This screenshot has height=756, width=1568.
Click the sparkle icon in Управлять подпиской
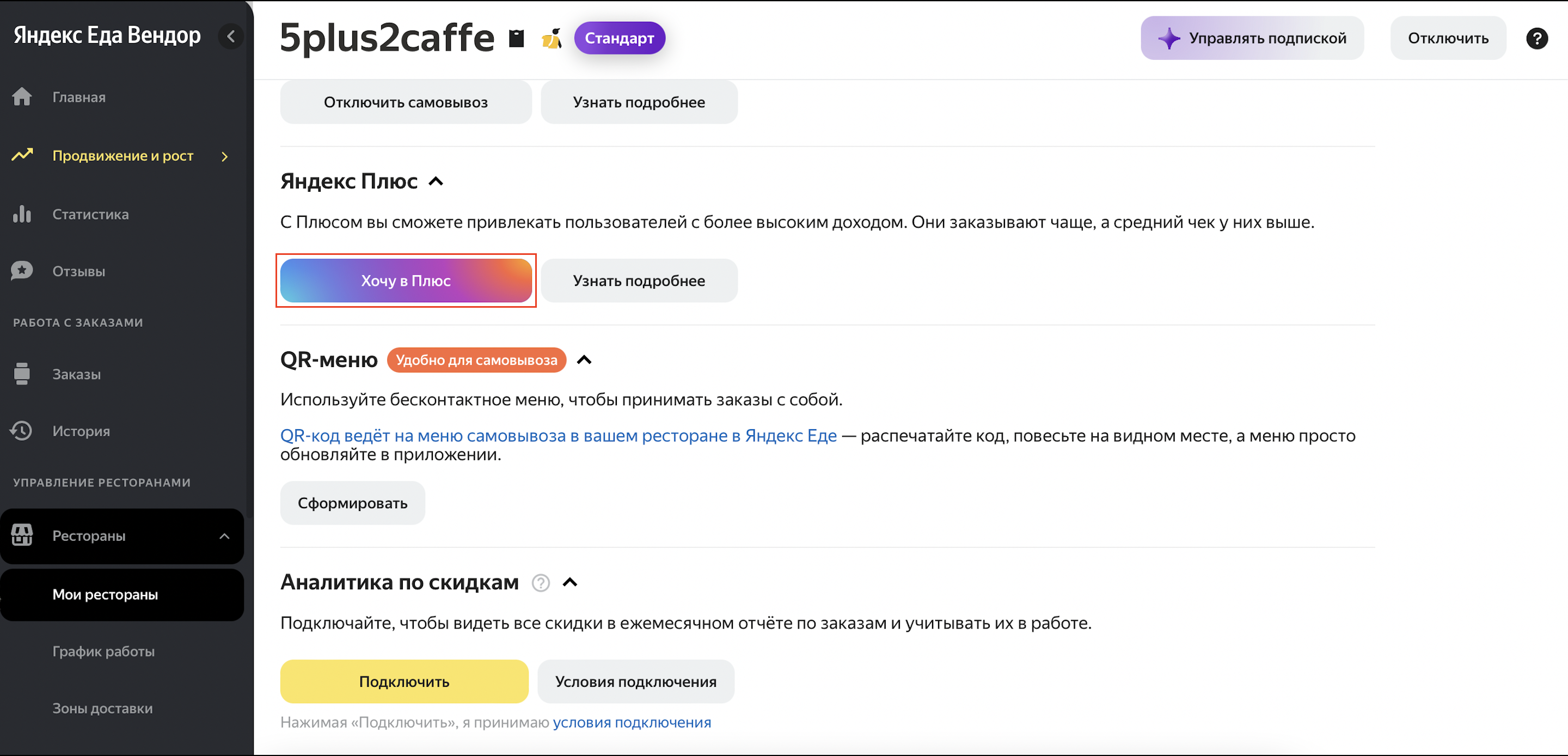(1169, 38)
